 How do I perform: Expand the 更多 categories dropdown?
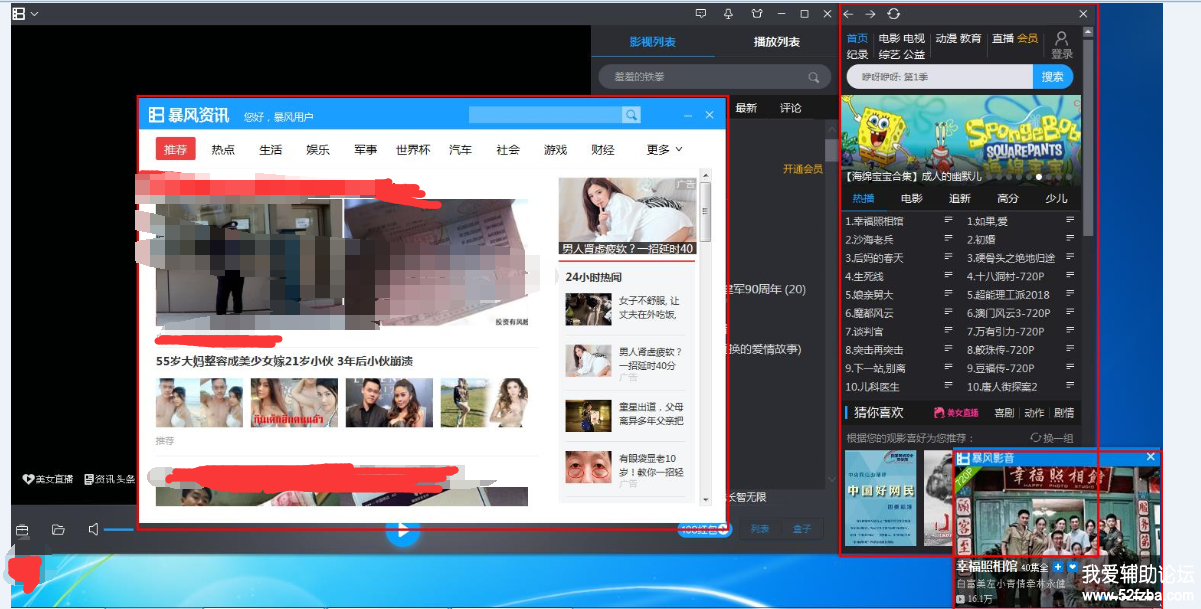point(664,149)
